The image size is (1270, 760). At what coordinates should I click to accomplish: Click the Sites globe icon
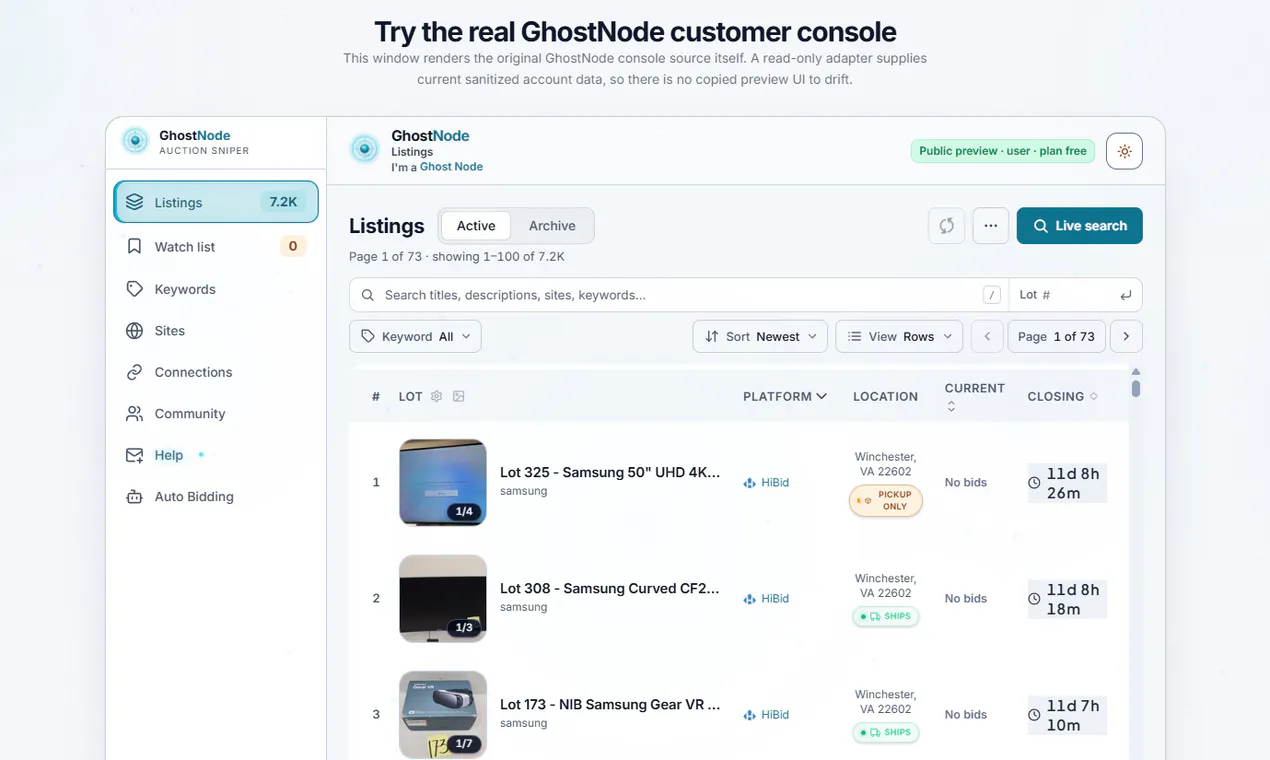point(134,330)
